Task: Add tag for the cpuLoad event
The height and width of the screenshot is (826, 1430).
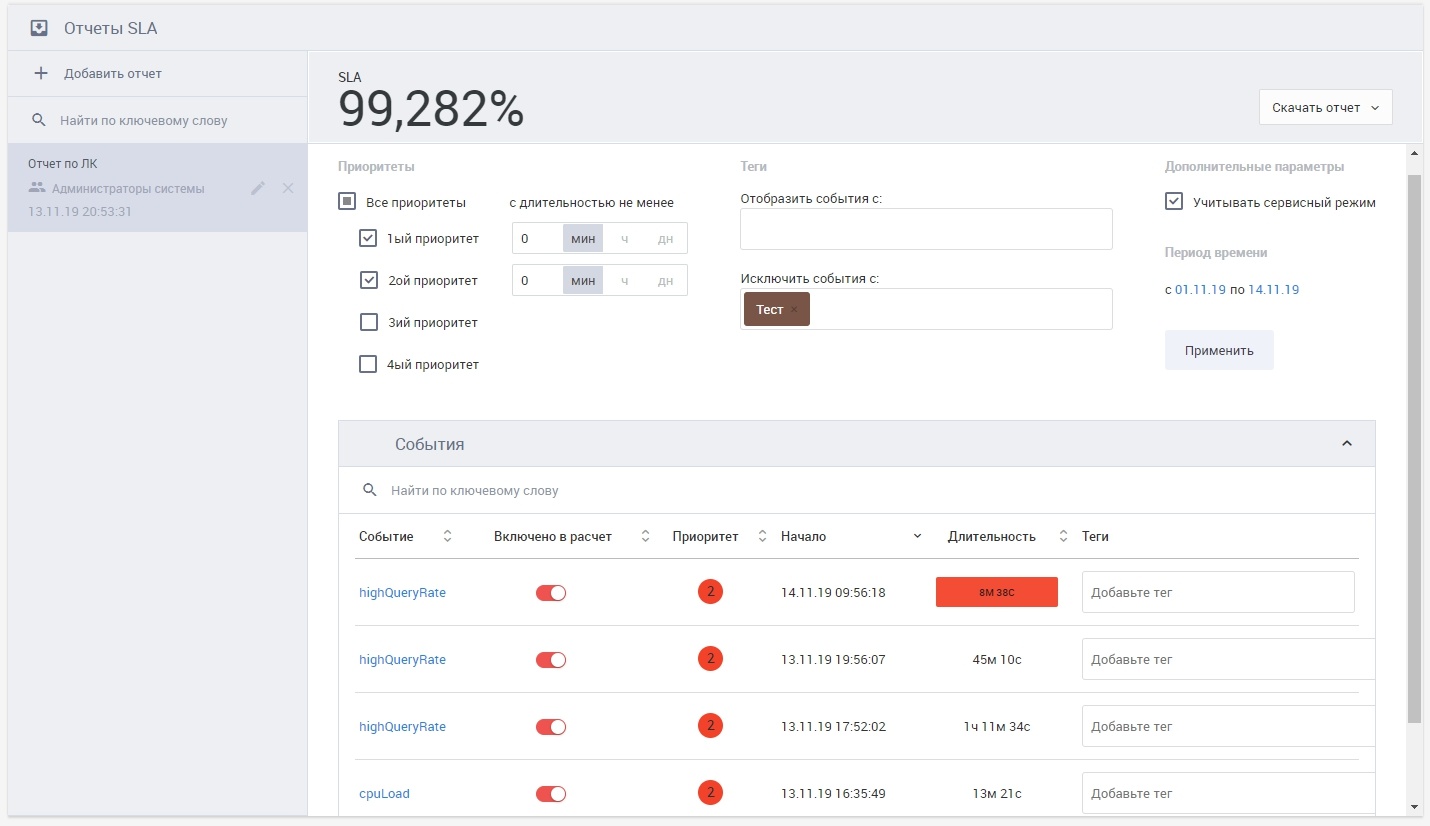Action: tap(1228, 793)
